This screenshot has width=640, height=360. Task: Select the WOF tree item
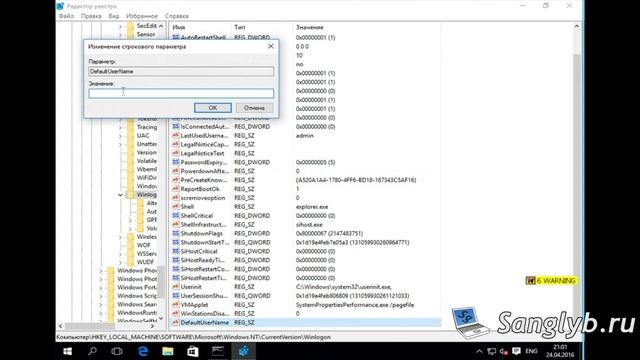144,245
